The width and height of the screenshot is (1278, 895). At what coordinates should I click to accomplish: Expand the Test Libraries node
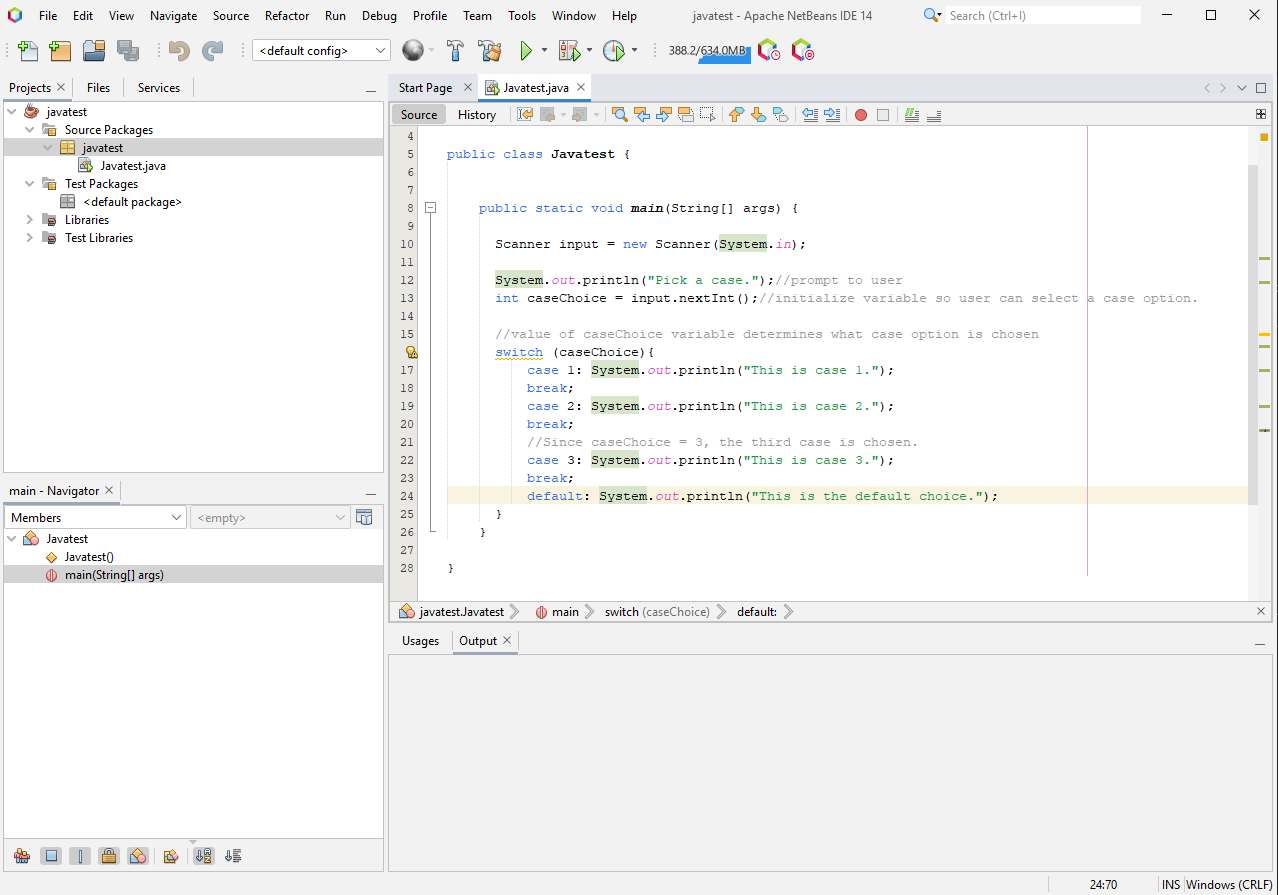tap(29, 238)
